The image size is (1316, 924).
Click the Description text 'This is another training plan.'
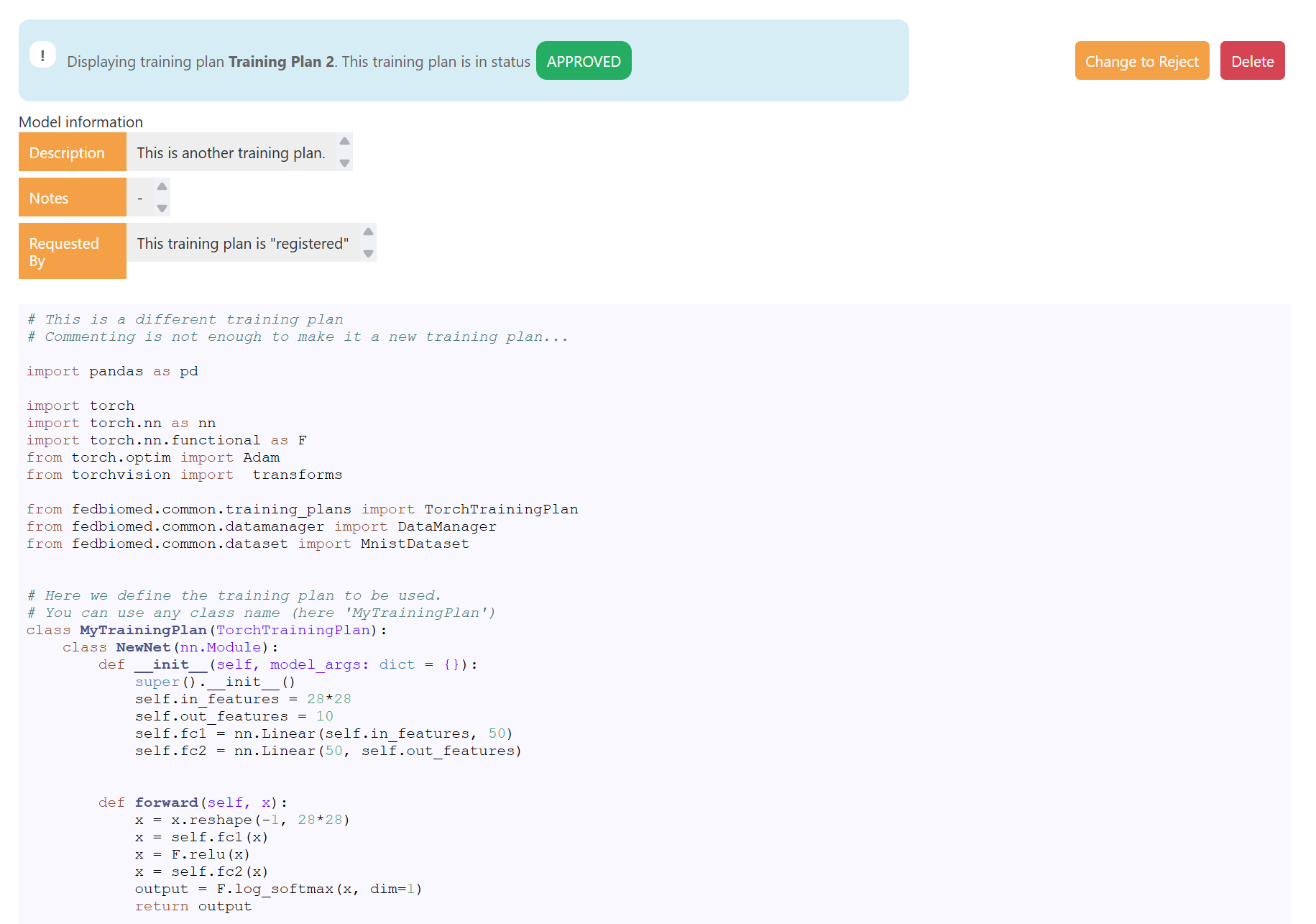(x=231, y=152)
